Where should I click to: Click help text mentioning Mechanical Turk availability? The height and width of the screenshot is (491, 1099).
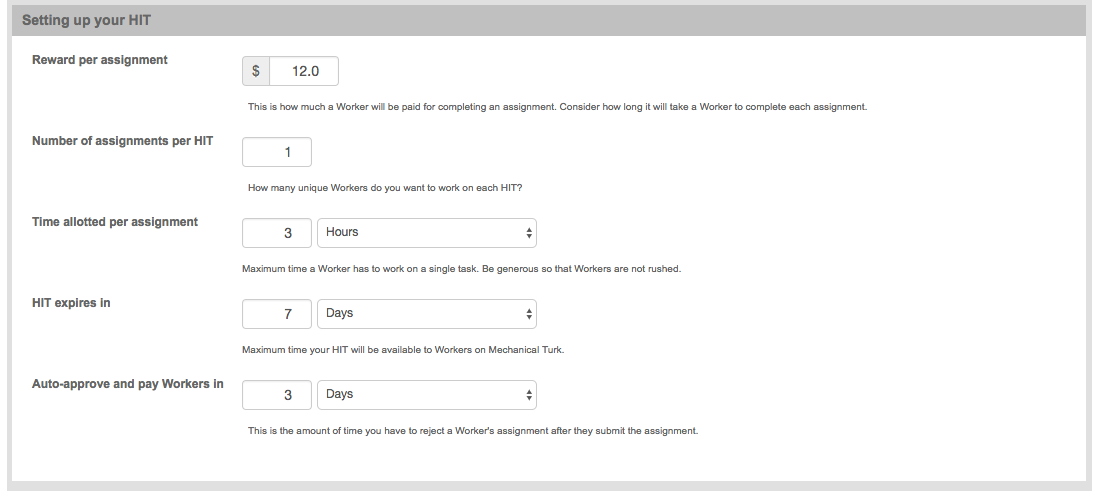403,350
